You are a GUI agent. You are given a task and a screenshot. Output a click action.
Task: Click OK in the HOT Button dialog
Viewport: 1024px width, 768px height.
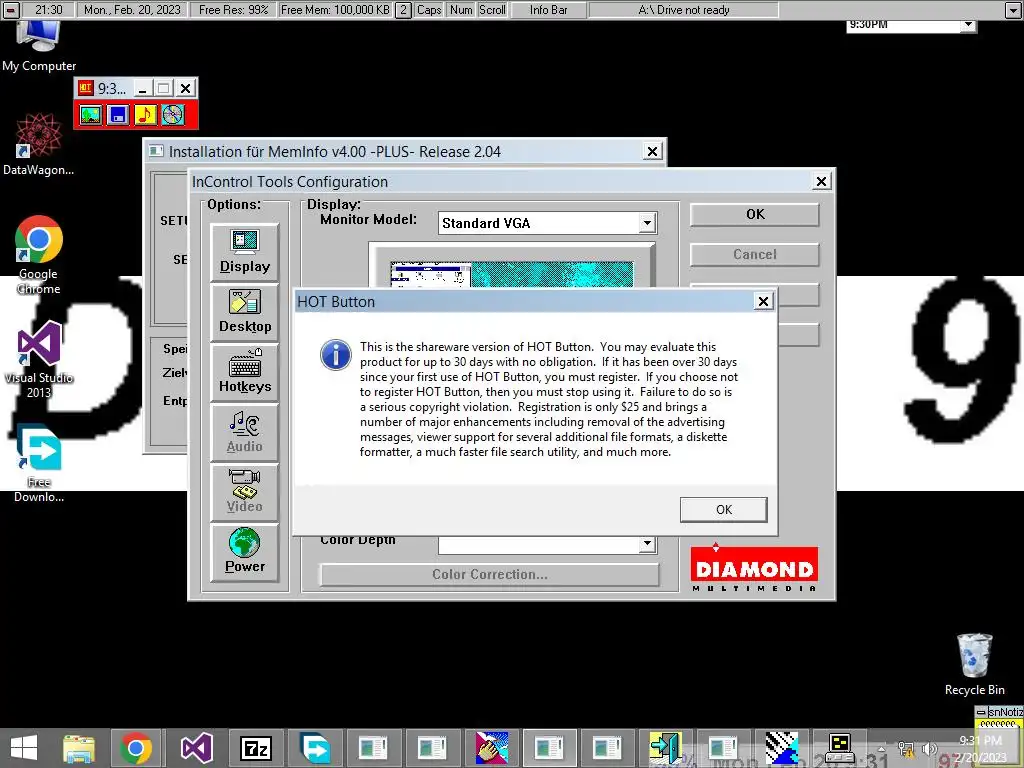723,509
